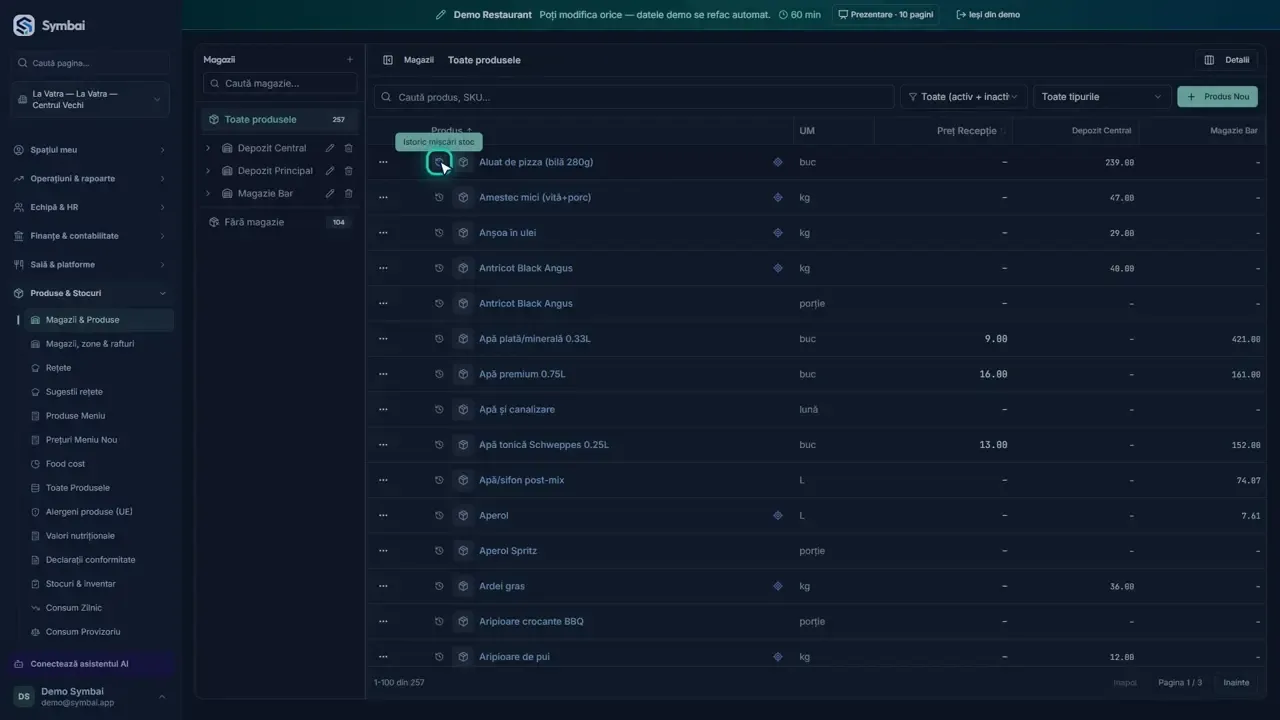Open the La Vatra location selector

click(92, 100)
